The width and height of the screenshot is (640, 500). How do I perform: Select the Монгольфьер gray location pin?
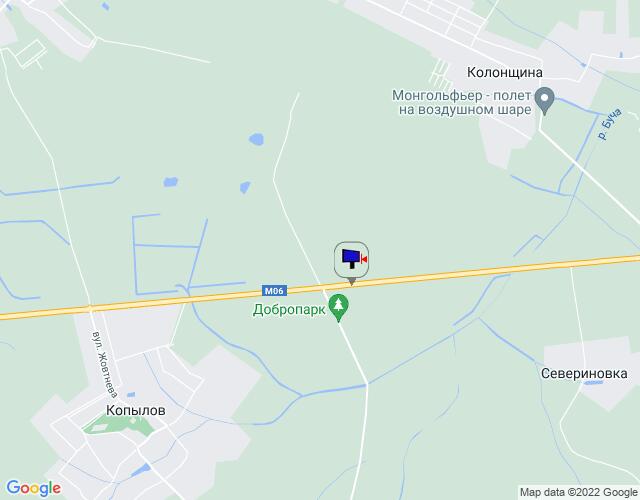point(544,101)
